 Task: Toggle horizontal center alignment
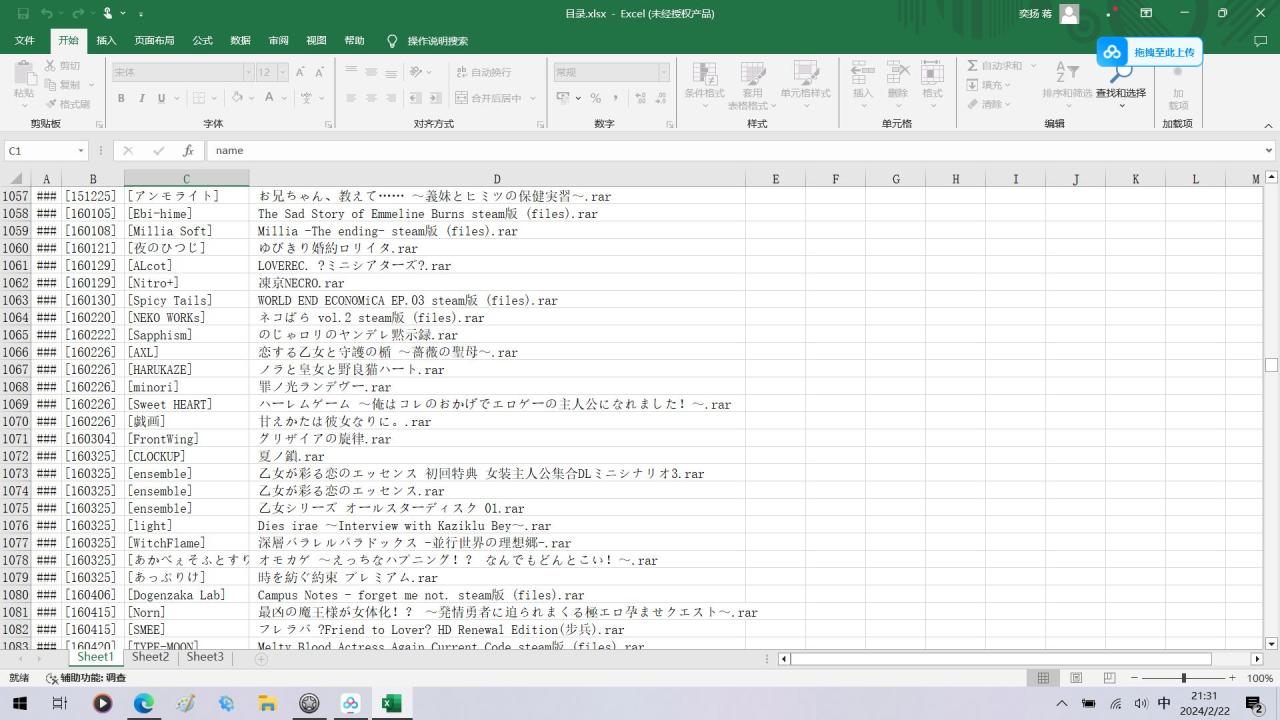click(x=371, y=98)
